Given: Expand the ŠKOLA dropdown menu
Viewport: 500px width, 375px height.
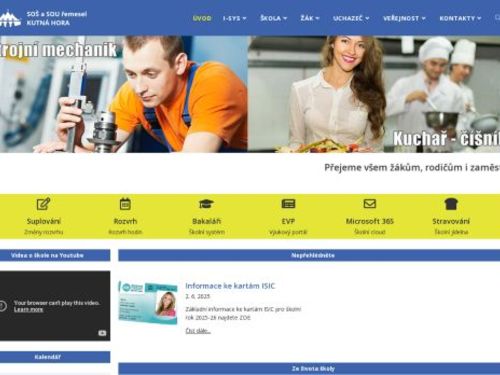Looking at the screenshot, I should click(x=273, y=18).
